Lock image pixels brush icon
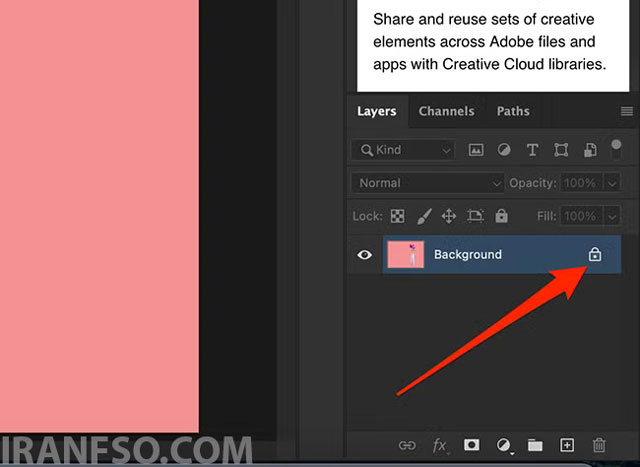This screenshot has height=467, width=640. [424, 216]
